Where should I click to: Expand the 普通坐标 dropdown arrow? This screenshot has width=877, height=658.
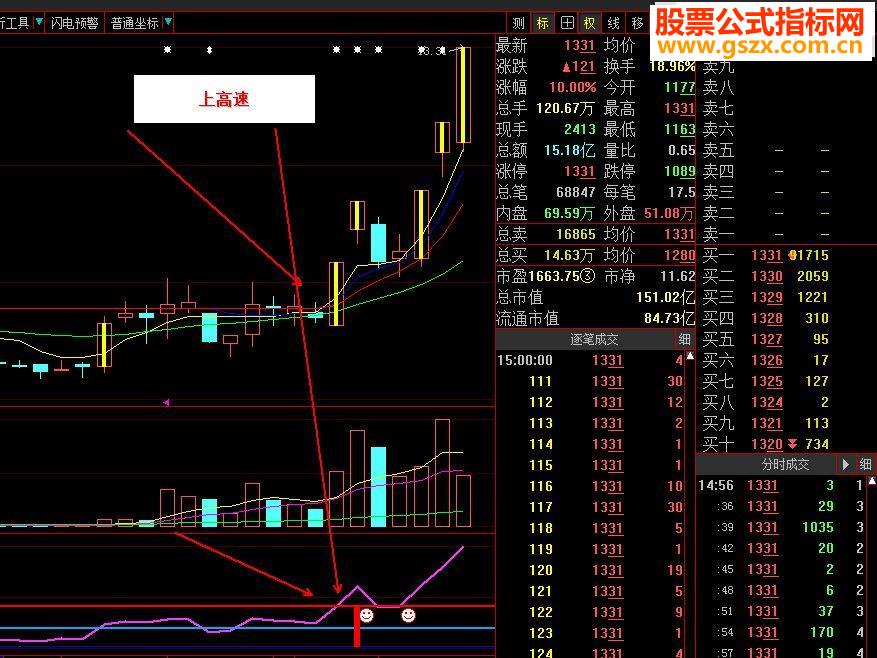pos(168,22)
